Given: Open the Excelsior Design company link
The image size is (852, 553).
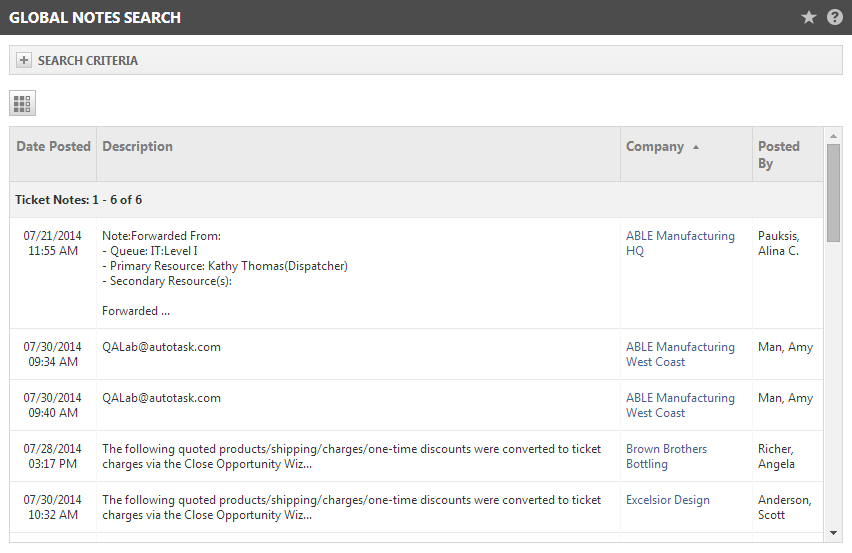Looking at the screenshot, I should (668, 500).
